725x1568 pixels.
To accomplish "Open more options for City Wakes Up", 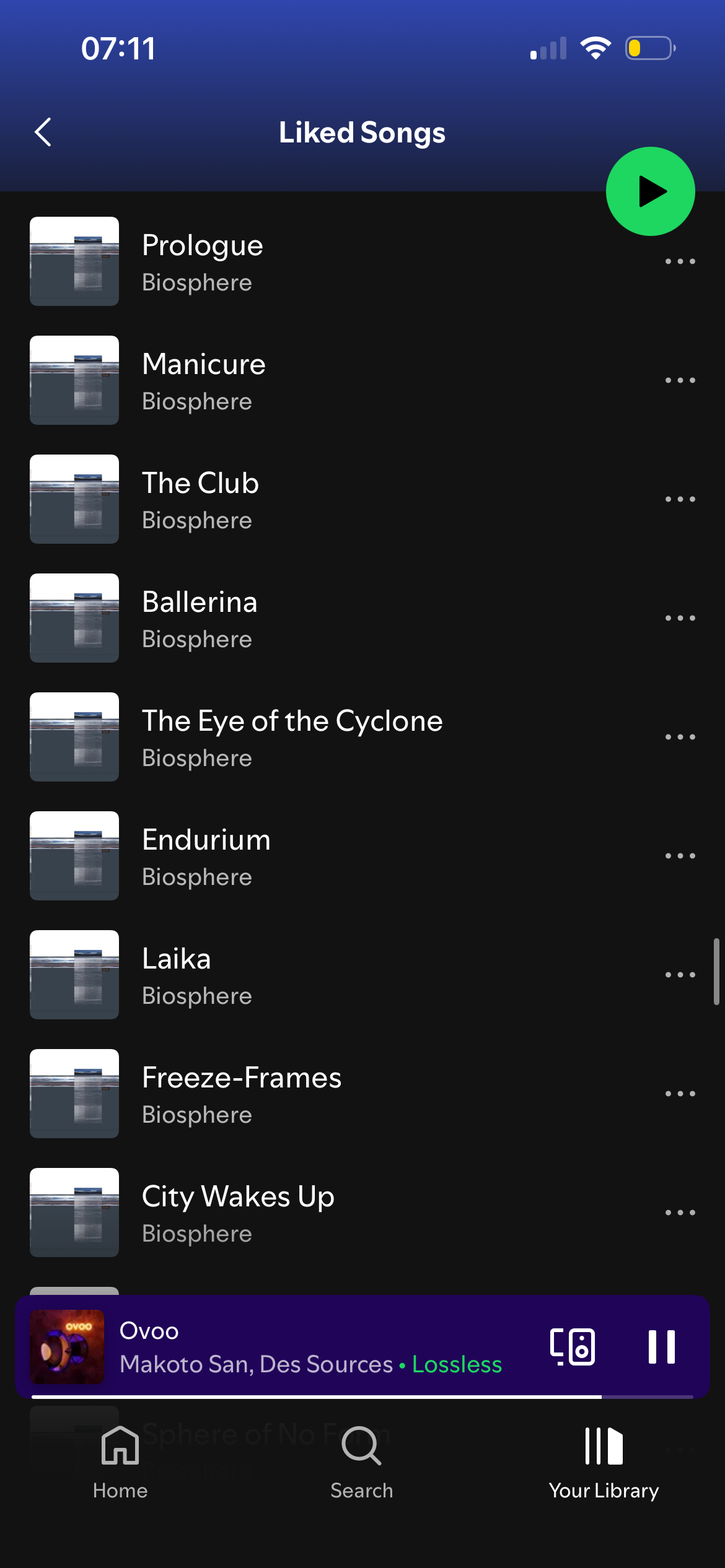I will point(680,1213).
